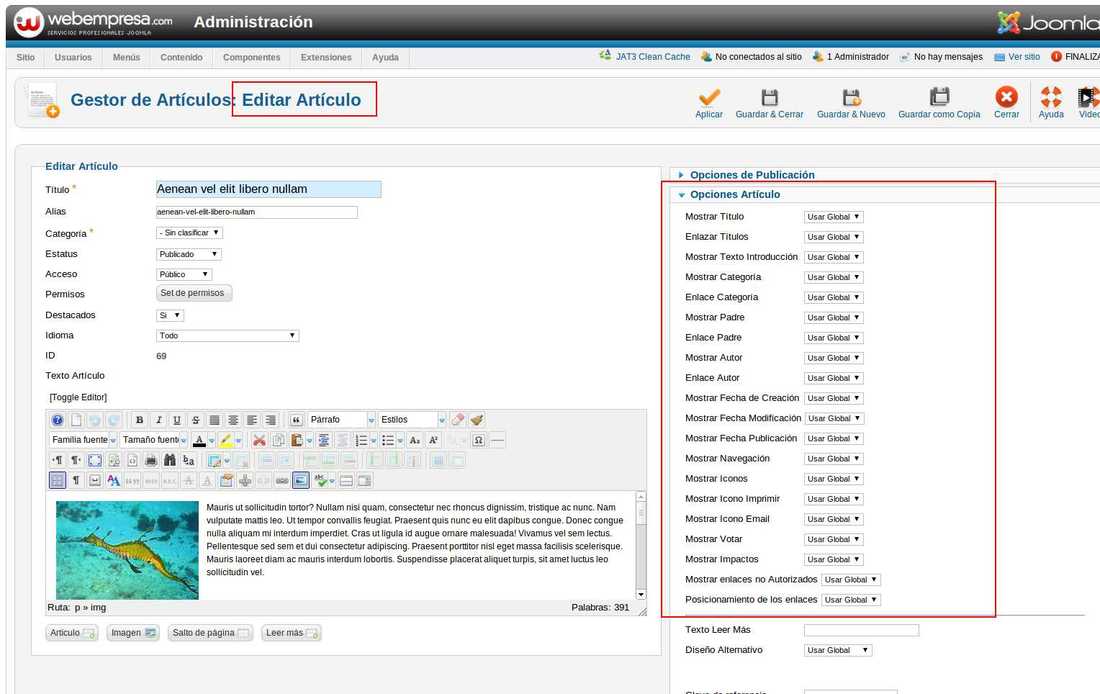Screen dimensions: 1100x694
Task: Open the Idioma Todo dropdown
Action: pos(228,335)
